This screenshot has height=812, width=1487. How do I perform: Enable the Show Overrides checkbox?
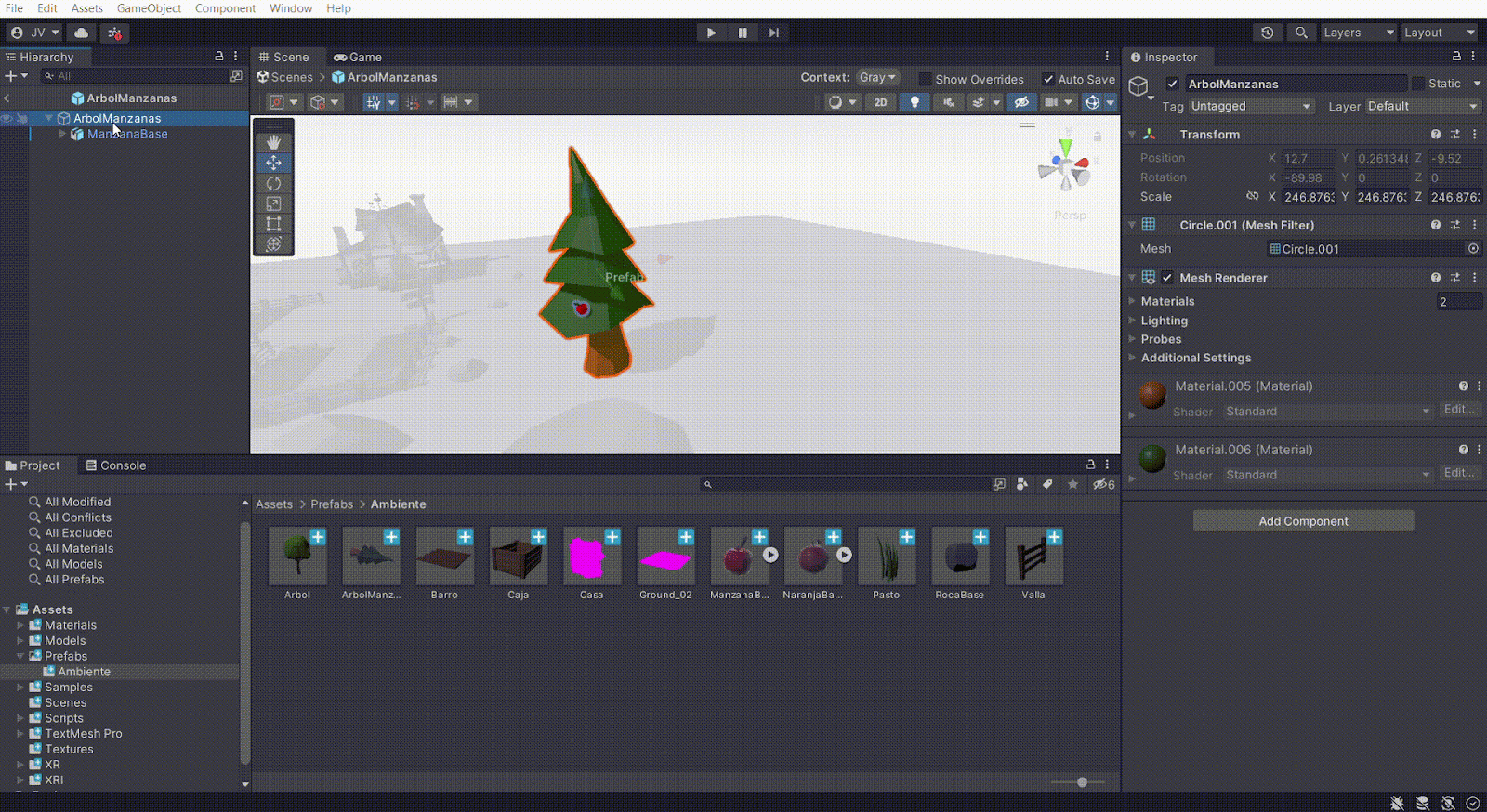pyautogui.click(x=925, y=79)
